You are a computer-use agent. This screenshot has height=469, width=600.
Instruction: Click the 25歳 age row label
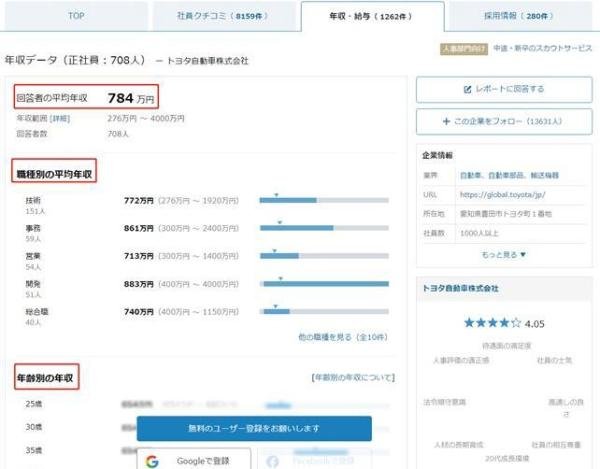34,404
